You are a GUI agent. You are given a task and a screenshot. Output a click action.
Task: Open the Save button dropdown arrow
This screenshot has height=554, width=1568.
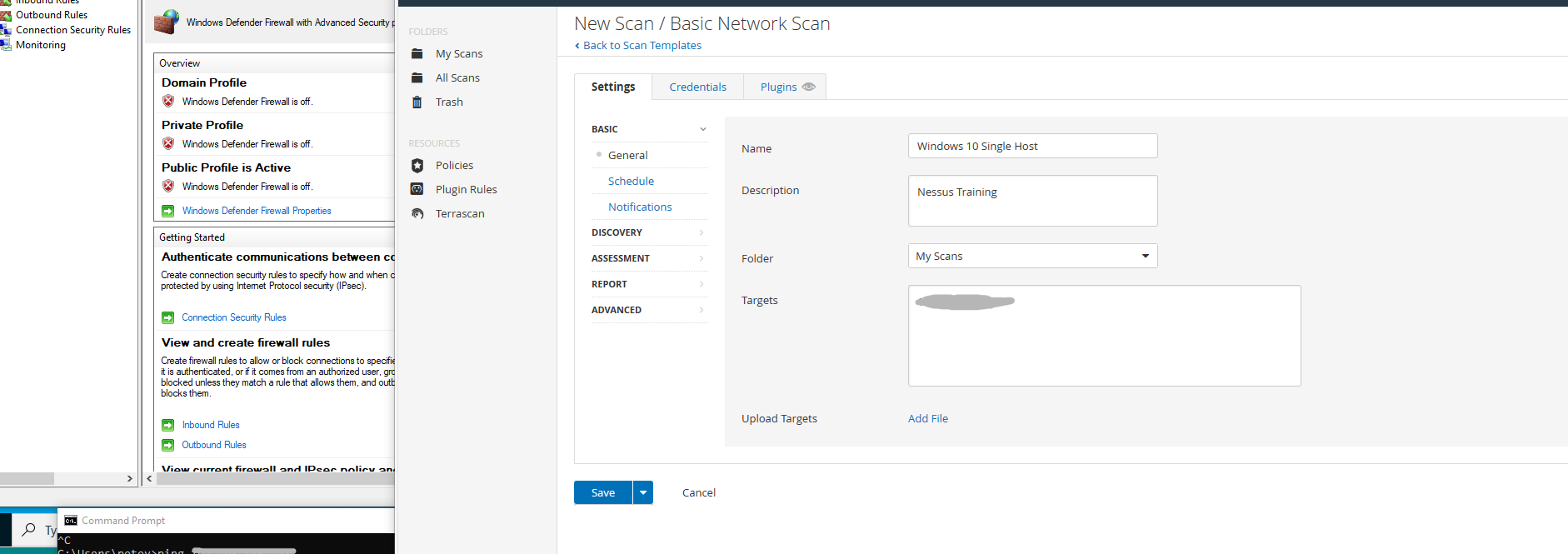[643, 492]
